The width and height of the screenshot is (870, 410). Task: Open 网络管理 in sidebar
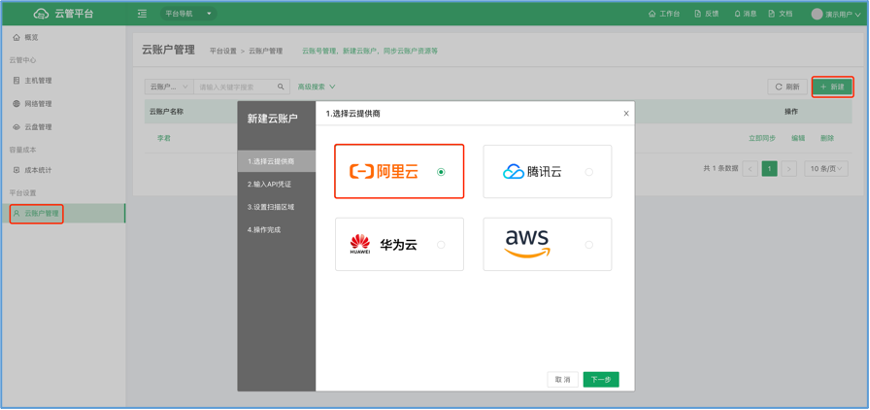(x=63, y=104)
